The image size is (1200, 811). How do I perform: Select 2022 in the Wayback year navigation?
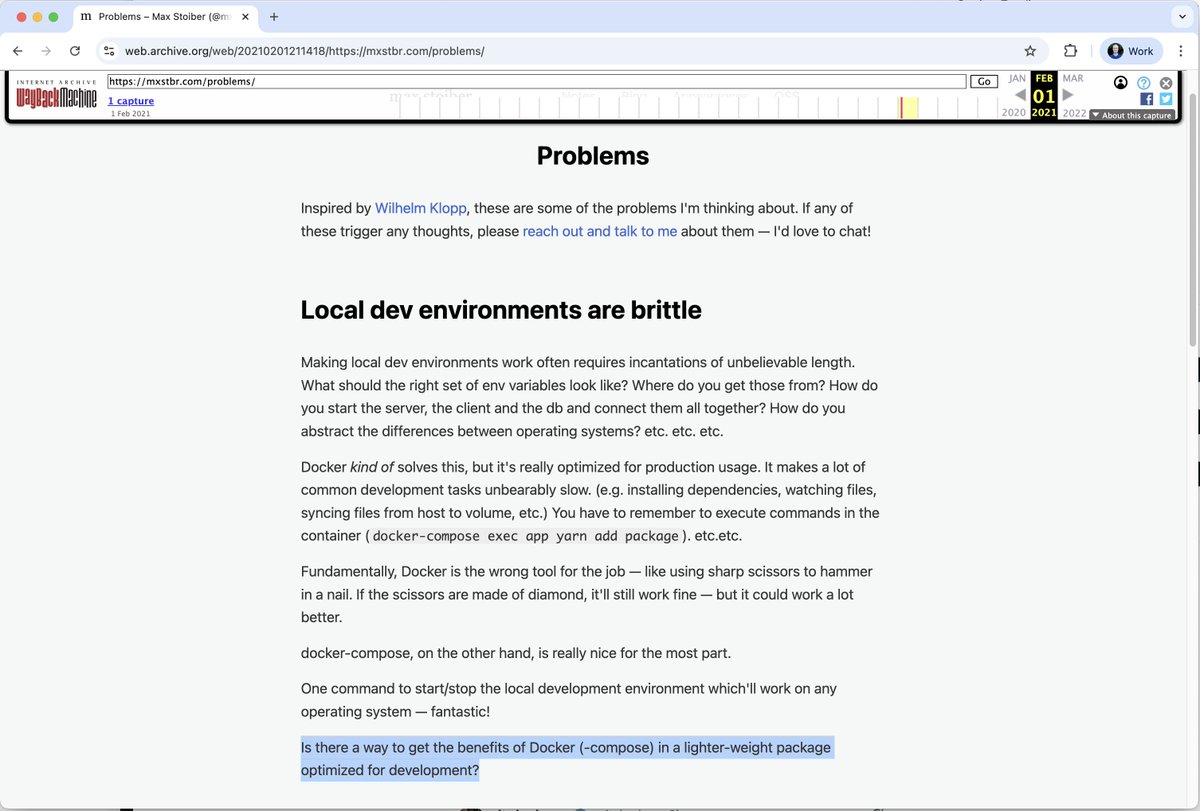pos(1074,113)
